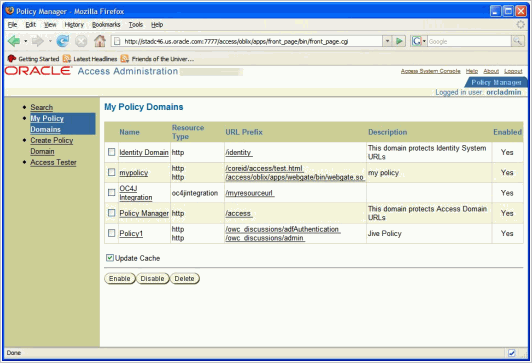Click the /coreid/access/test.html link
Image resolution: width=532 pixels, height=363 pixels.
click(x=264, y=168)
